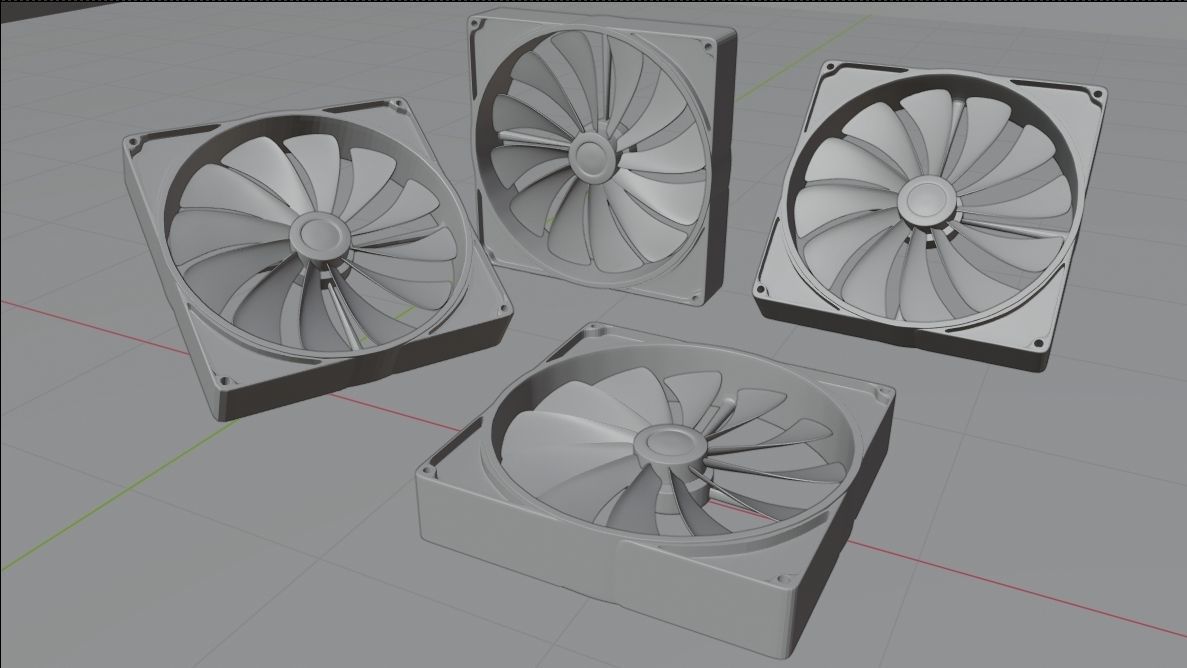This screenshot has height=668, width=1187.
Task: Click the center hub of the upright fan
Action: click(595, 157)
